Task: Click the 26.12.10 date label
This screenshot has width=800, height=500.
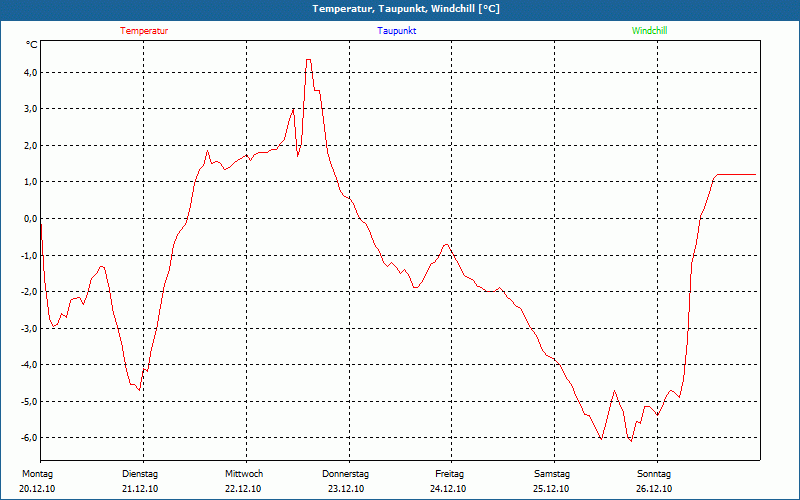Action: [654, 489]
